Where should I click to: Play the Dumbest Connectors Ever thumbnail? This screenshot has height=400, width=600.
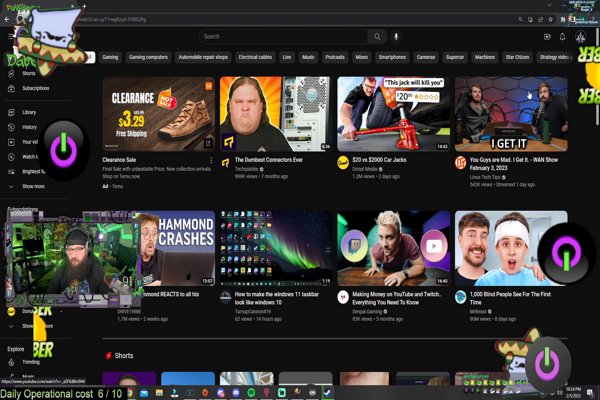pyautogui.click(x=276, y=114)
